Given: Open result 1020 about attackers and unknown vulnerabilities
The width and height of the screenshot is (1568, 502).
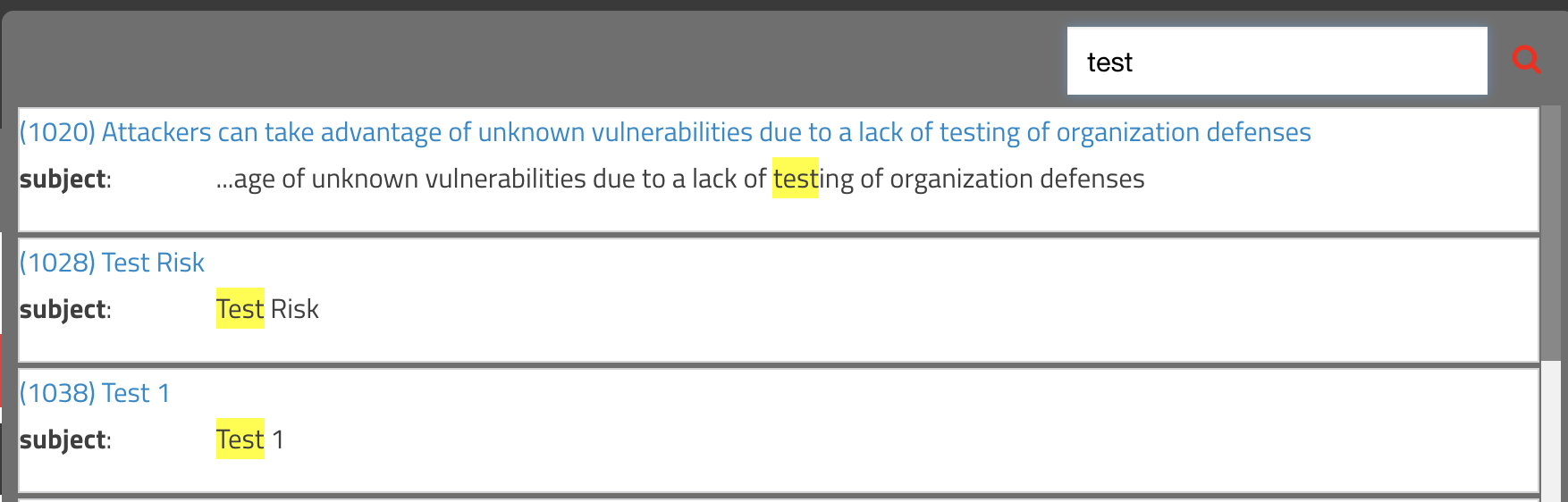Looking at the screenshot, I should coord(665,132).
